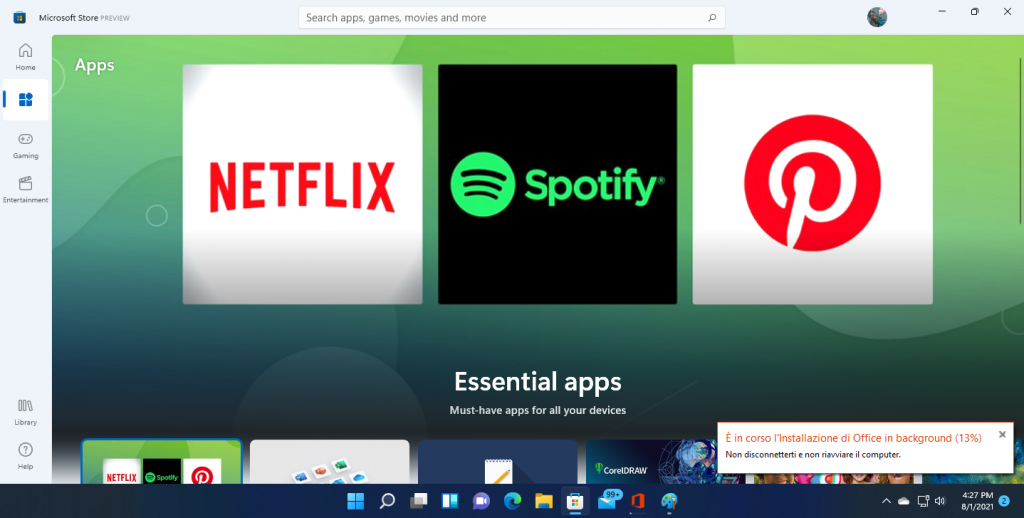Viewport: 1024px width, 518px height.
Task: Click the Microsoft Store logo in title bar
Action: [20, 18]
